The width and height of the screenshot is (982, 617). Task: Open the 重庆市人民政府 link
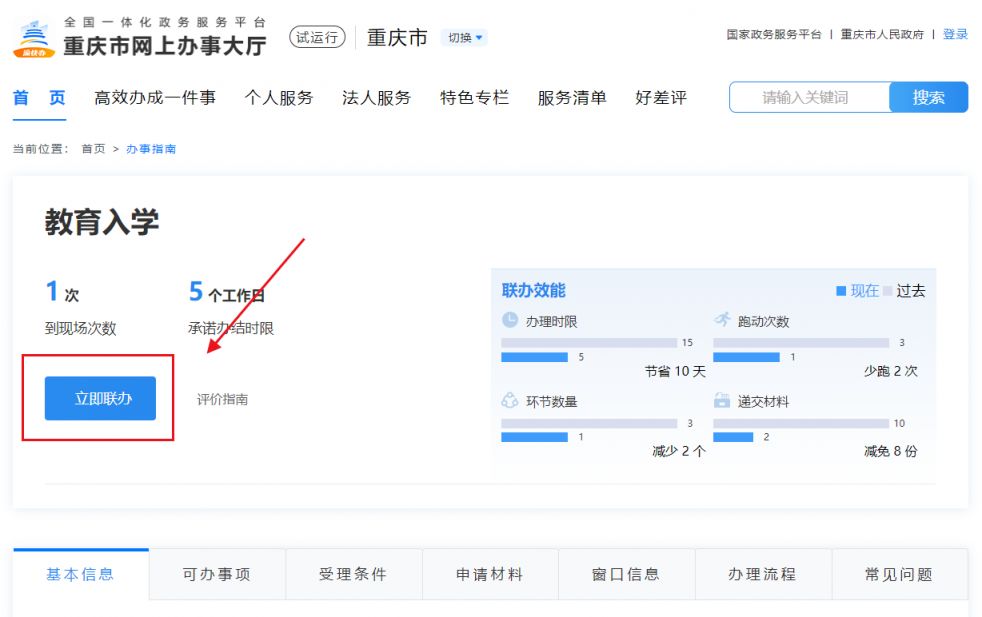tap(882, 34)
